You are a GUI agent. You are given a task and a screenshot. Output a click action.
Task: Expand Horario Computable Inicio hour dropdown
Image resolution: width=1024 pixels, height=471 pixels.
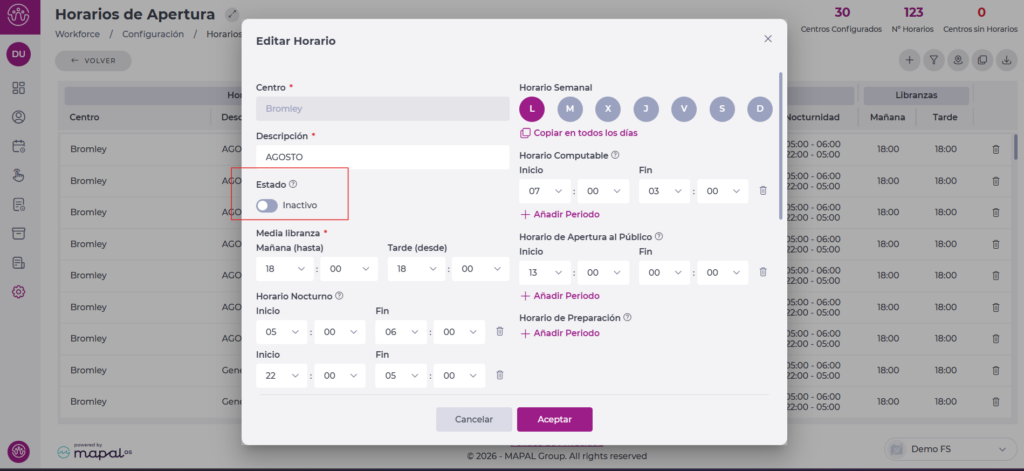[545, 190]
